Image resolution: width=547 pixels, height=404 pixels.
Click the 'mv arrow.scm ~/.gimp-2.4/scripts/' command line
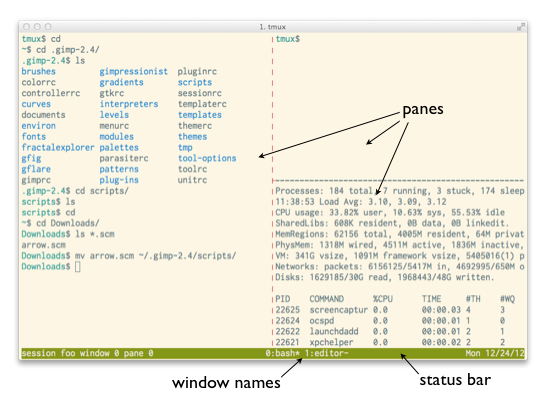156,256
